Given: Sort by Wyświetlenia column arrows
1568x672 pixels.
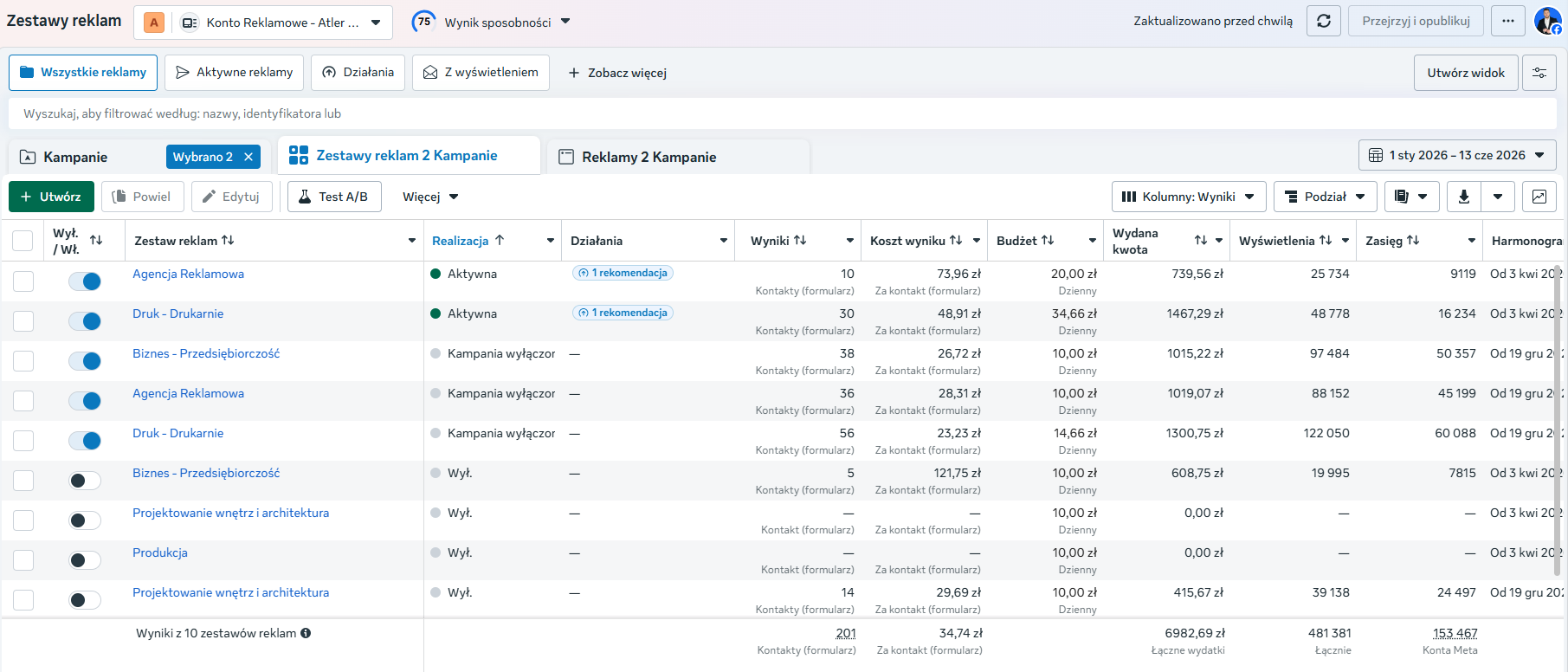Looking at the screenshot, I should (1326, 240).
